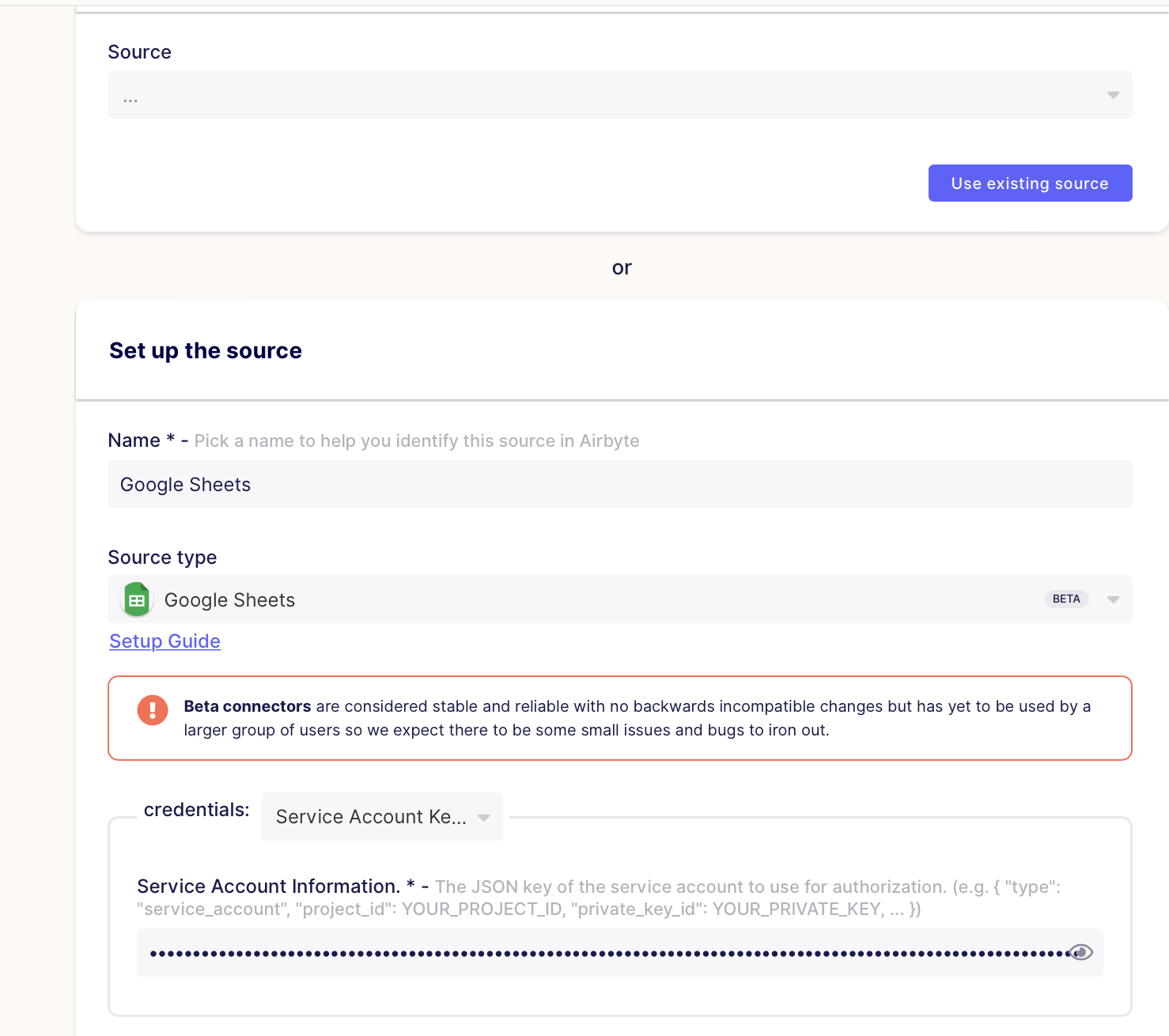Open the Setup Guide link
This screenshot has height=1036, width=1169.
coord(165,641)
